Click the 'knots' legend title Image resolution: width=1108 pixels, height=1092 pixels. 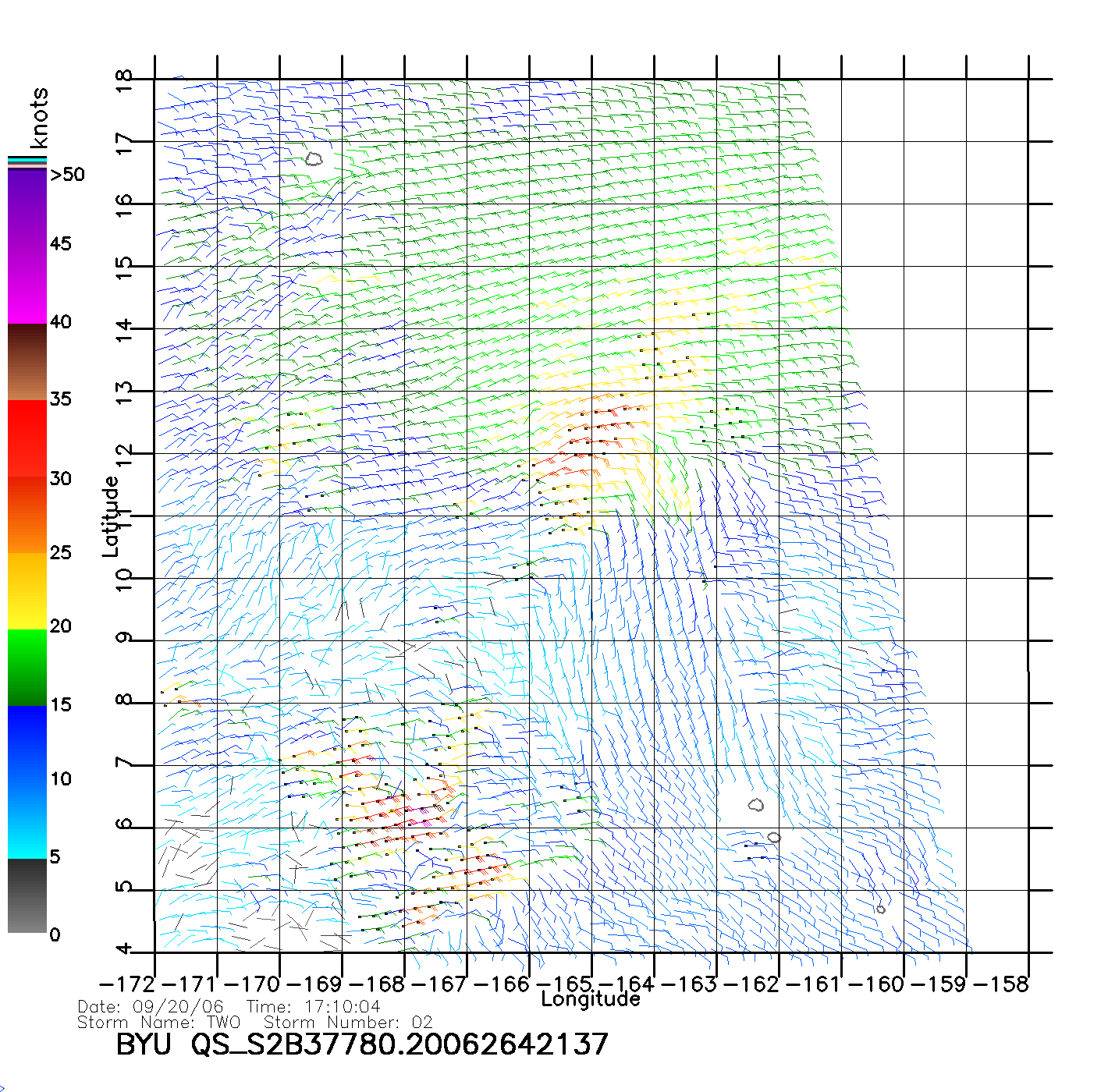click(x=39, y=118)
